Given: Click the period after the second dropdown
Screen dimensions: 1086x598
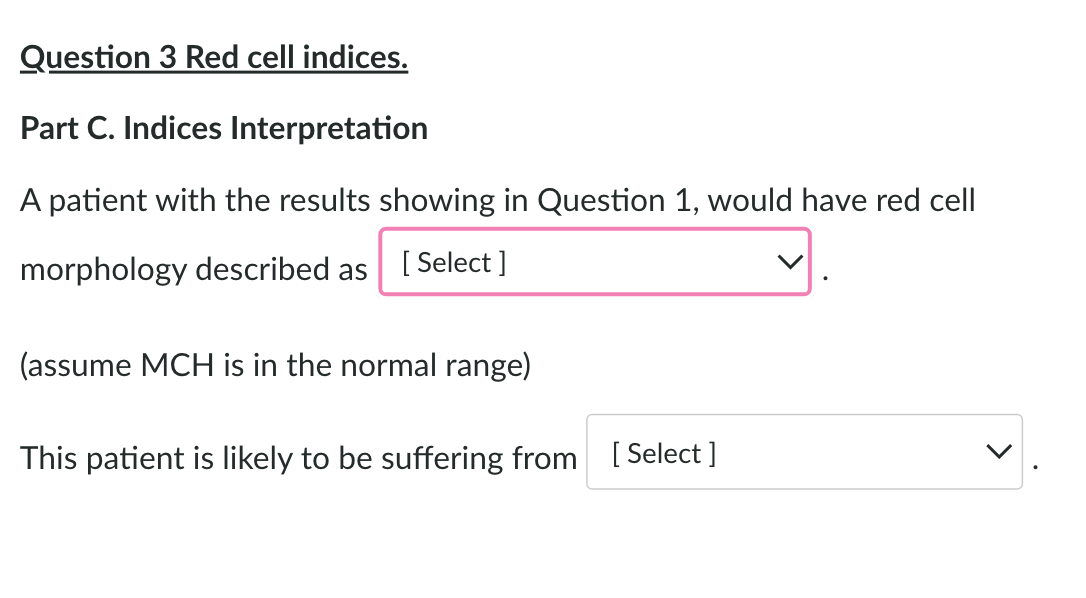Looking at the screenshot, I should pos(1035,462).
